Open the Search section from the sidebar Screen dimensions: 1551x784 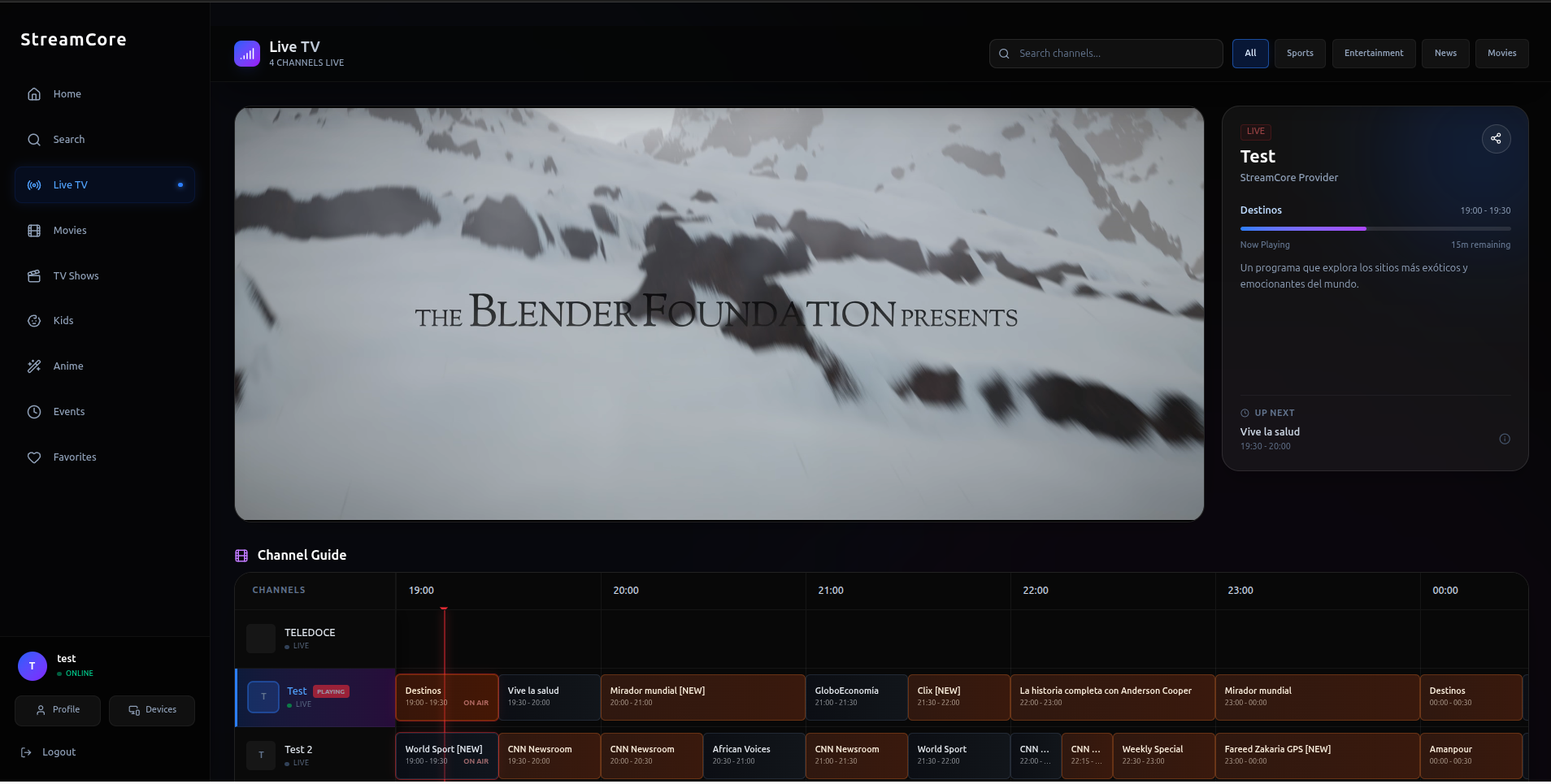click(68, 139)
